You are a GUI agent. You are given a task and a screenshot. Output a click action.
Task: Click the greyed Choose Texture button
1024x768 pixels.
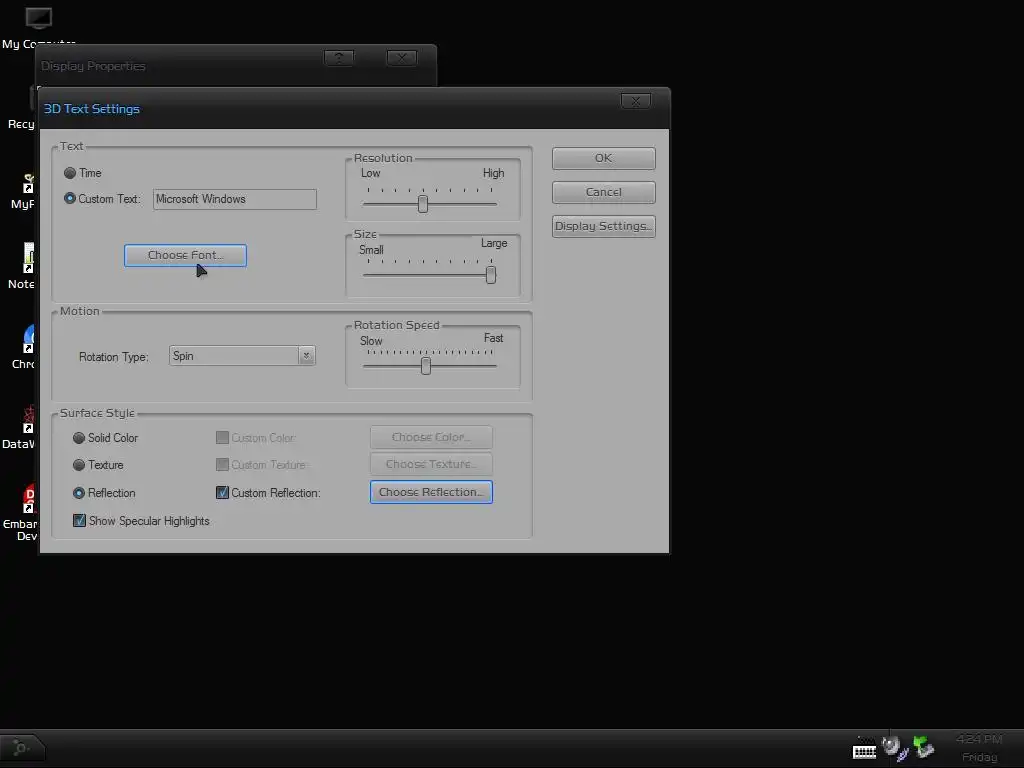431,464
